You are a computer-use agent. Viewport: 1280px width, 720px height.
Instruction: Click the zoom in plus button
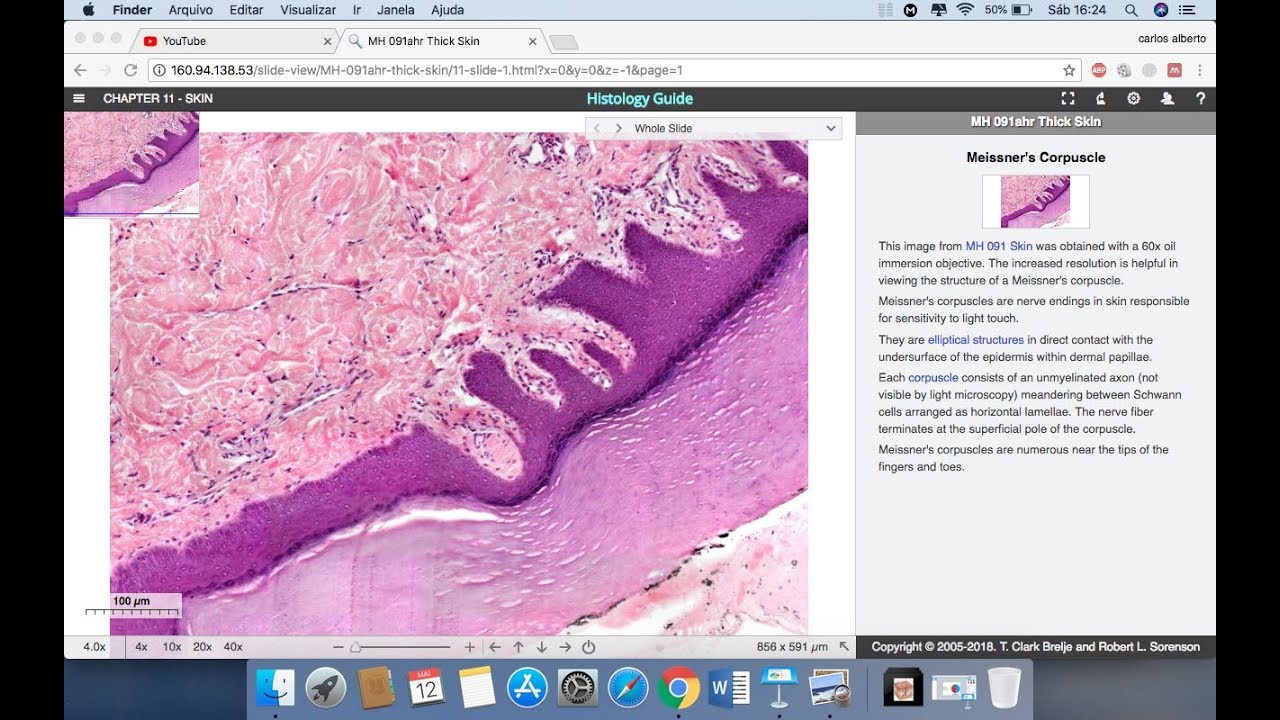point(470,647)
